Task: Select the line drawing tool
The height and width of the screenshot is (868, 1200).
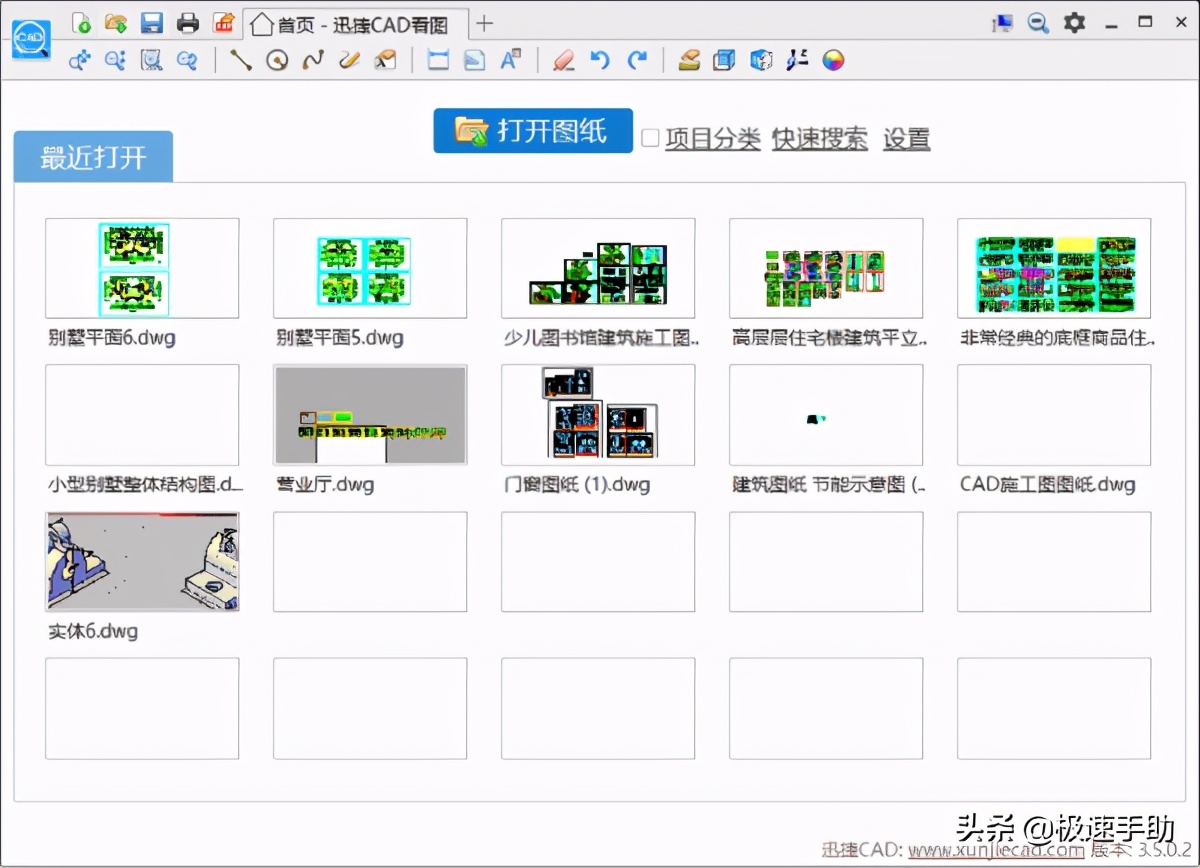Action: tap(240, 60)
